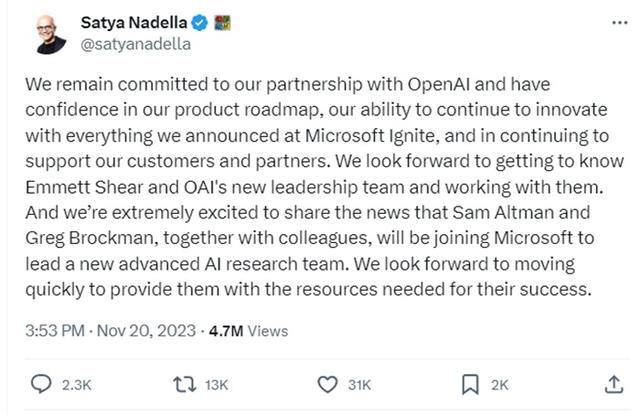640x415 pixels.
Task: View the 4.7M Views analytics
Action: coord(248,330)
